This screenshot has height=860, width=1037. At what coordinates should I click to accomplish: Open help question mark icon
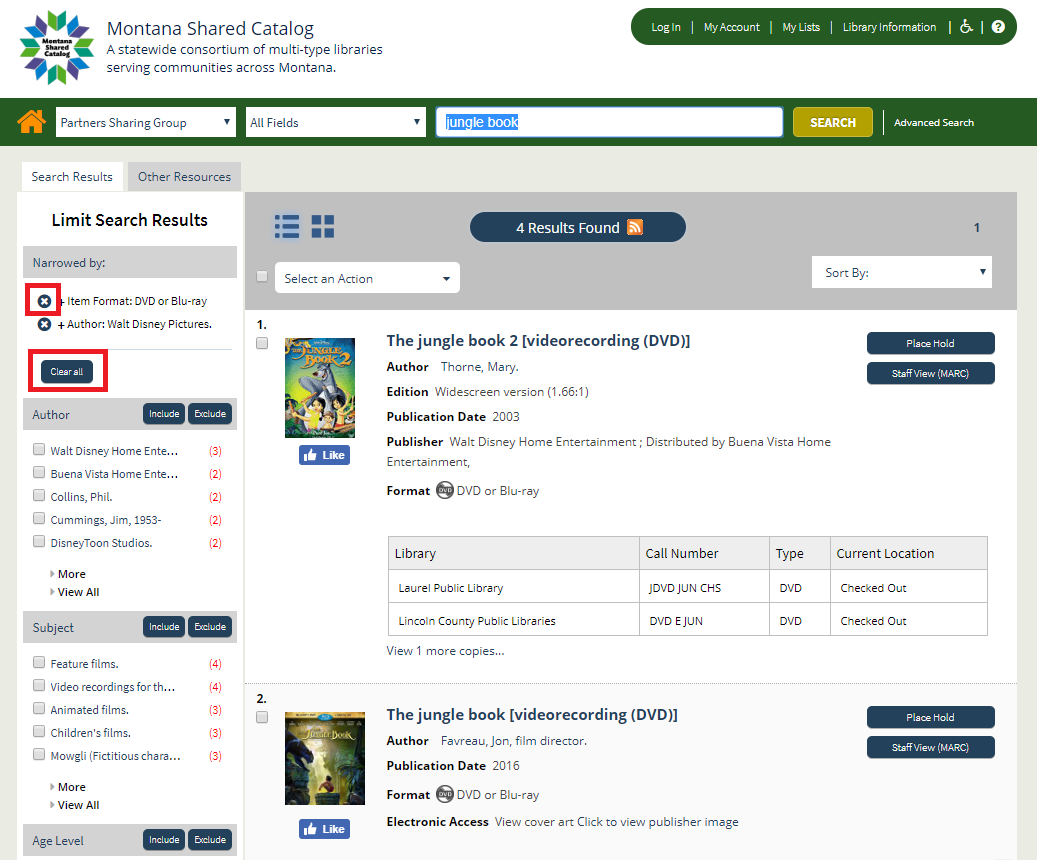(999, 26)
